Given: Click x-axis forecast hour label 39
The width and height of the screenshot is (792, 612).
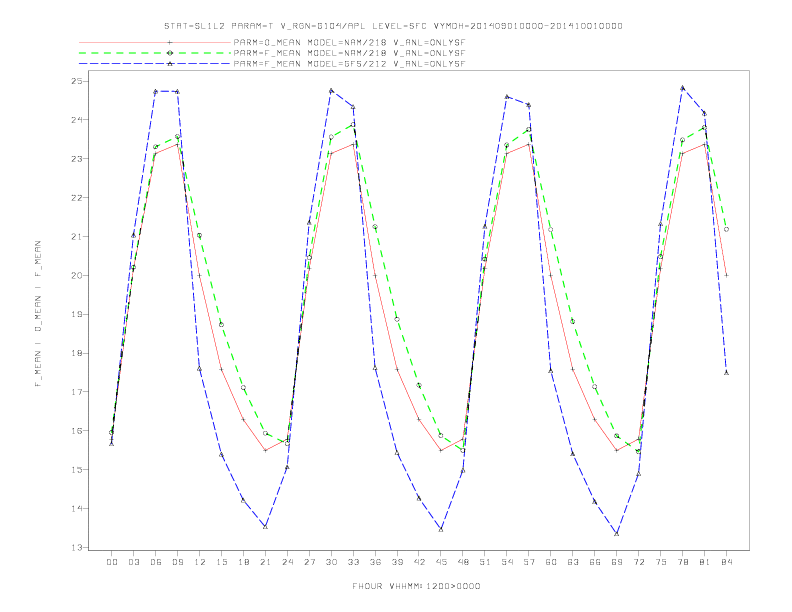Looking at the screenshot, I should coord(397,562).
